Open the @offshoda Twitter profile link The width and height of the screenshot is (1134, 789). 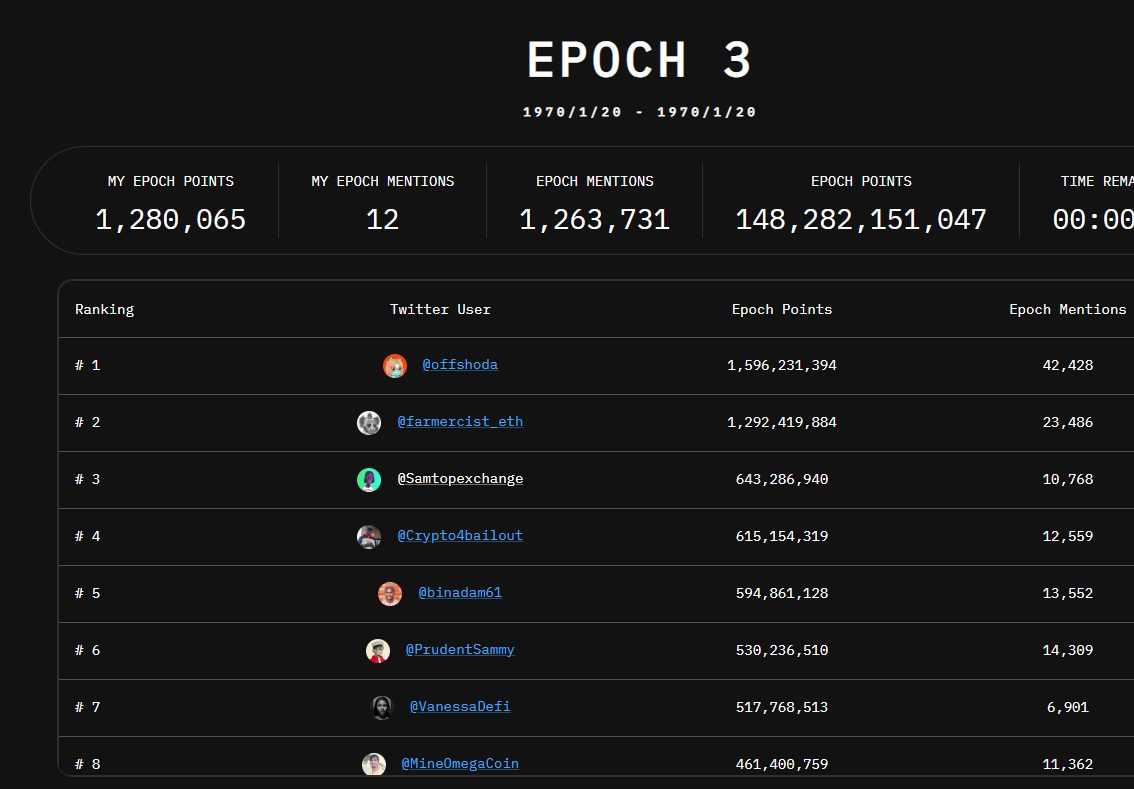point(460,364)
